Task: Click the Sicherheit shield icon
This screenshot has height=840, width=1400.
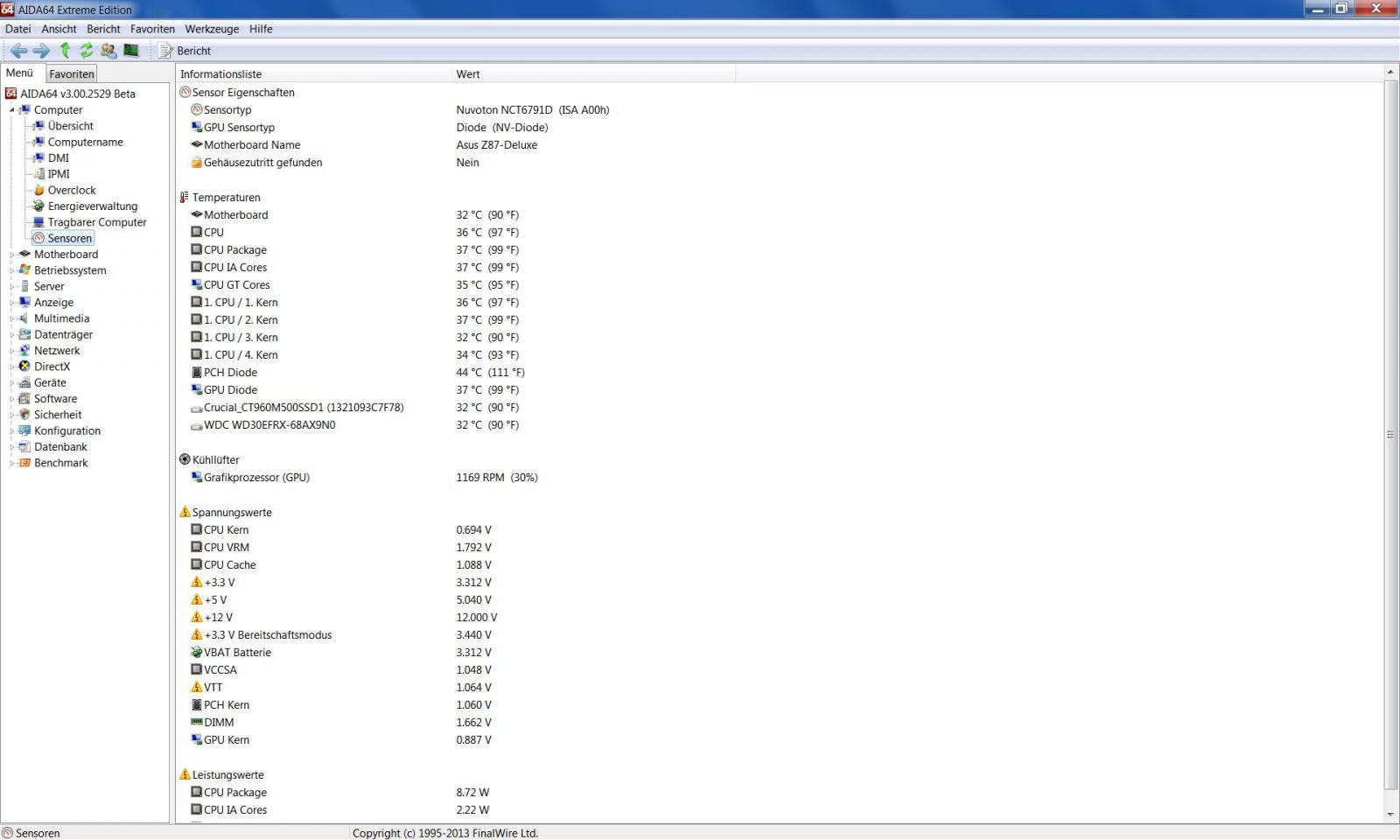Action: coord(24,415)
